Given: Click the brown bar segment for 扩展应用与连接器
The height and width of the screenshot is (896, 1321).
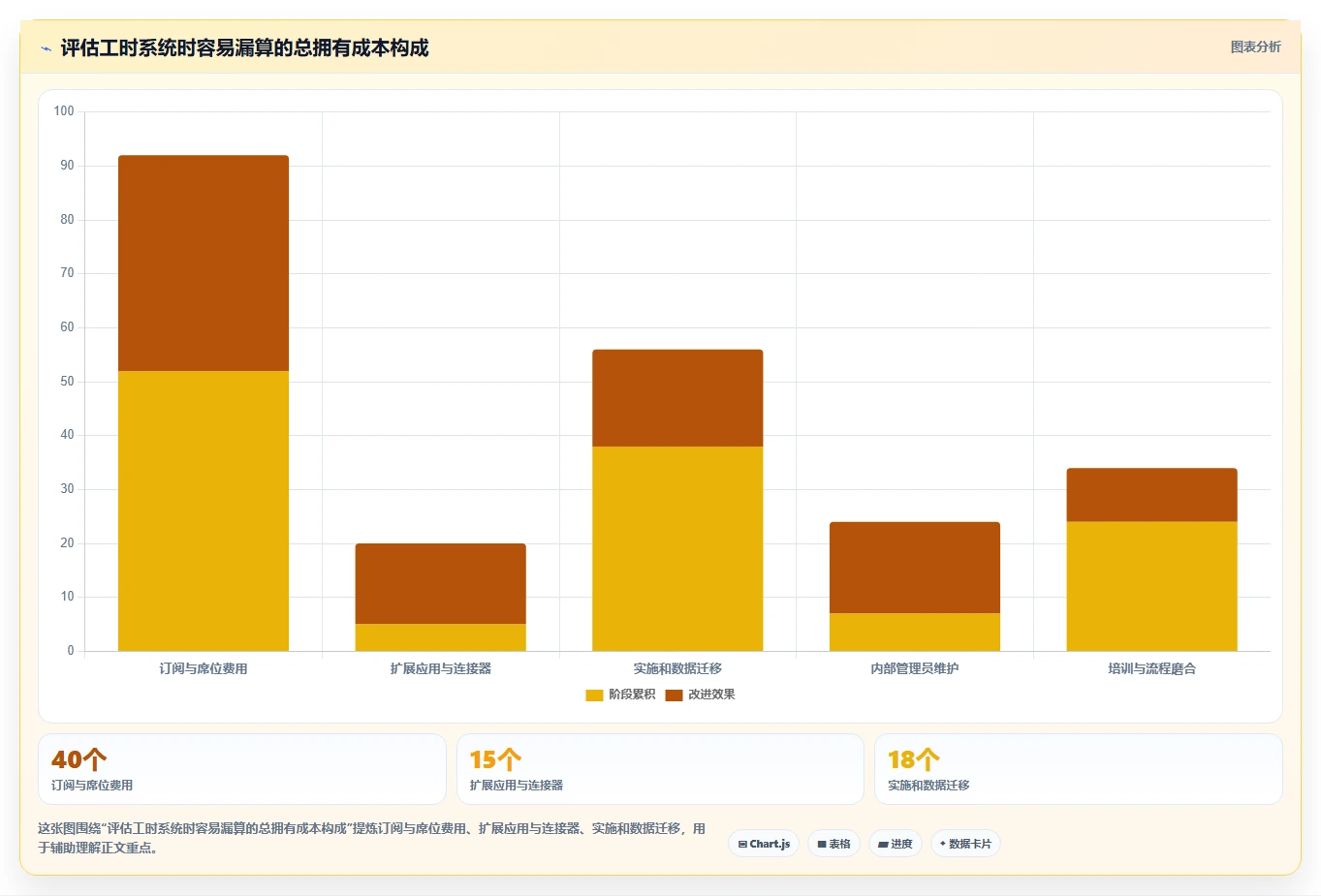Looking at the screenshot, I should tap(441, 584).
